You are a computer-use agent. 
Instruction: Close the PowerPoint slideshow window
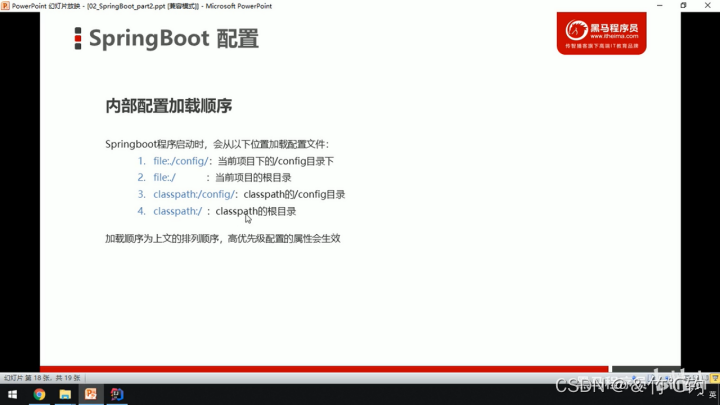708,6
